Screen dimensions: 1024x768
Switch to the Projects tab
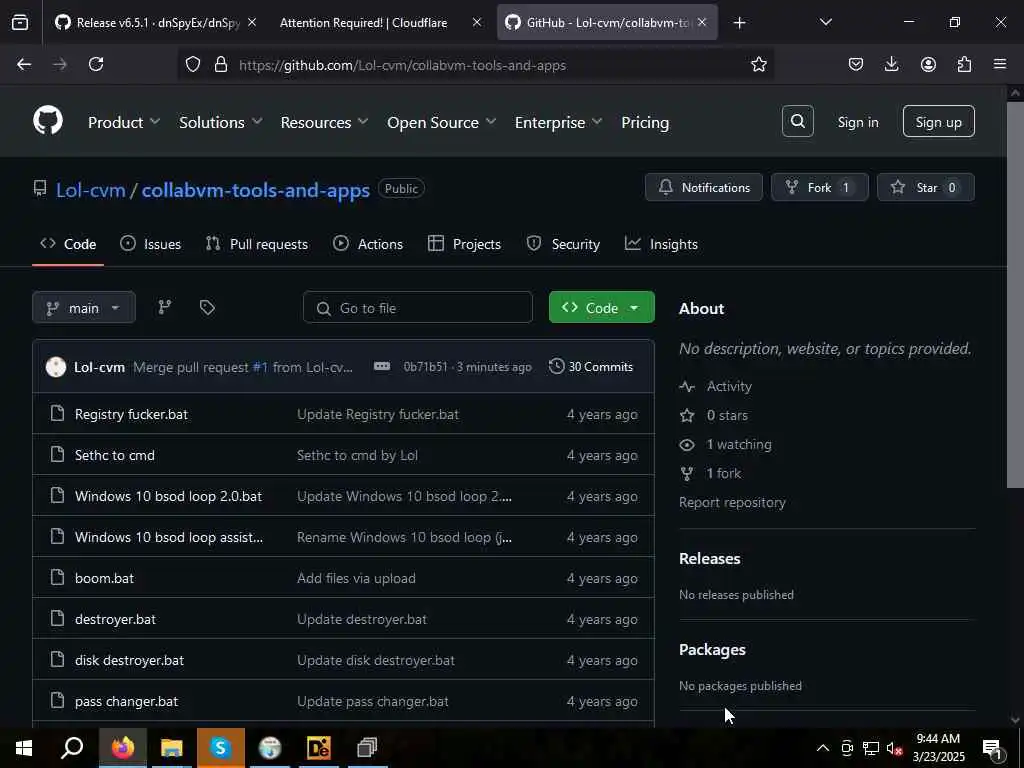click(x=464, y=244)
